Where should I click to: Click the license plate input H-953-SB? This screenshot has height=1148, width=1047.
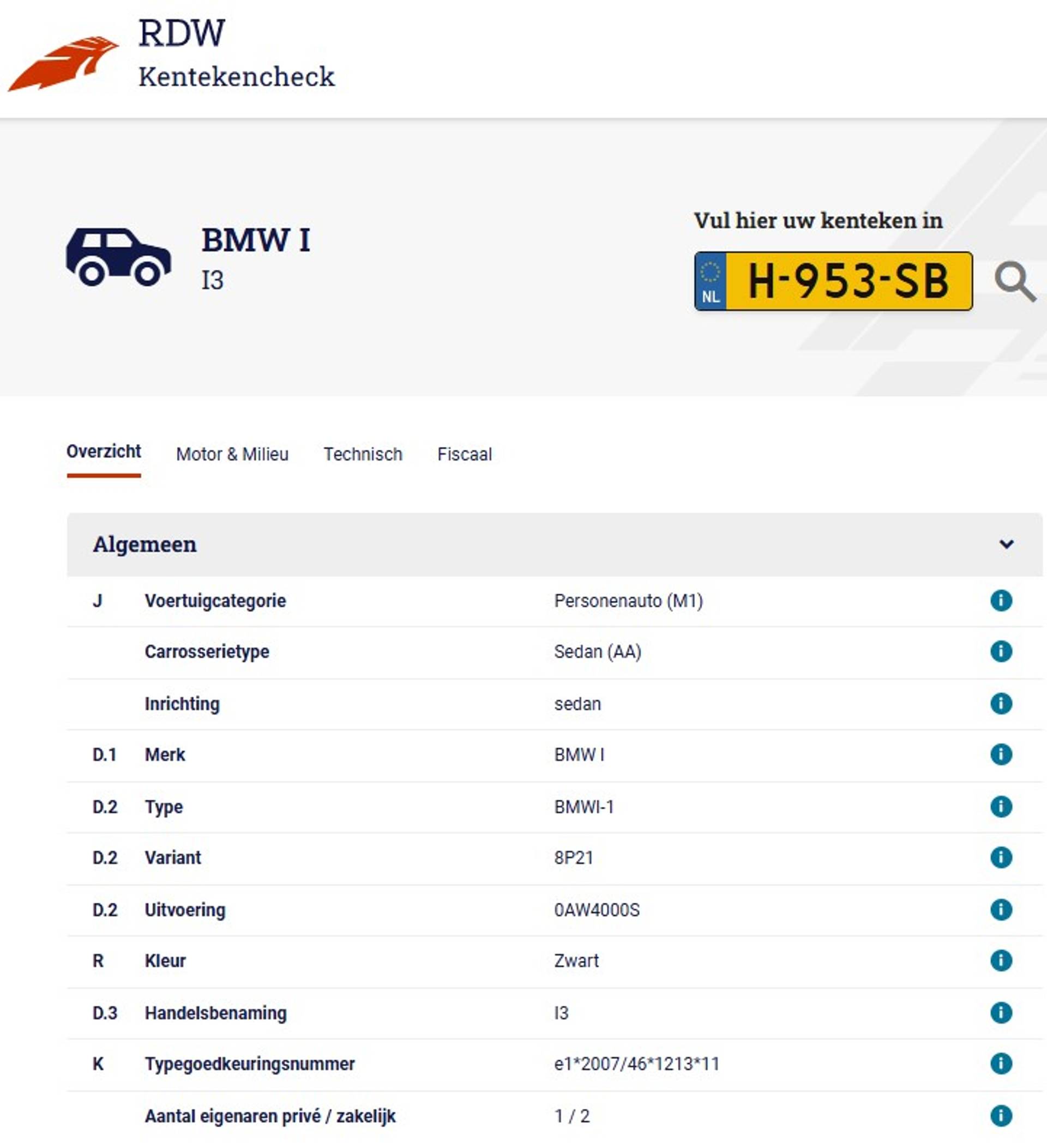[x=833, y=281]
